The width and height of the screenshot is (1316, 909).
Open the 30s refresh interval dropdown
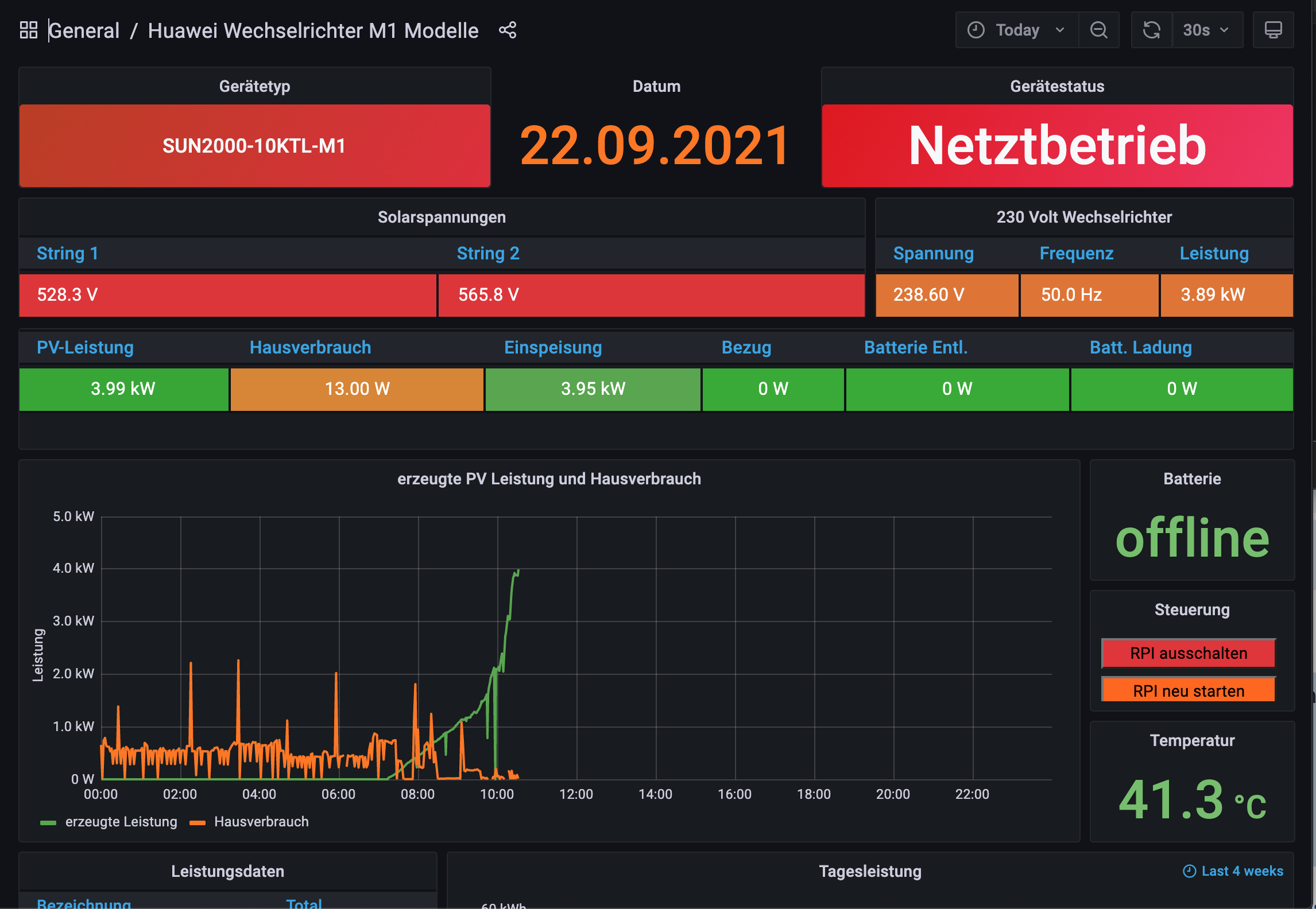tap(1206, 30)
